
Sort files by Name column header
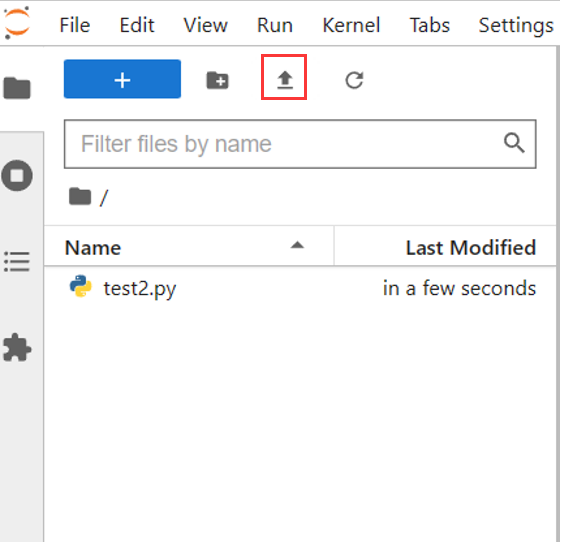[x=189, y=247]
